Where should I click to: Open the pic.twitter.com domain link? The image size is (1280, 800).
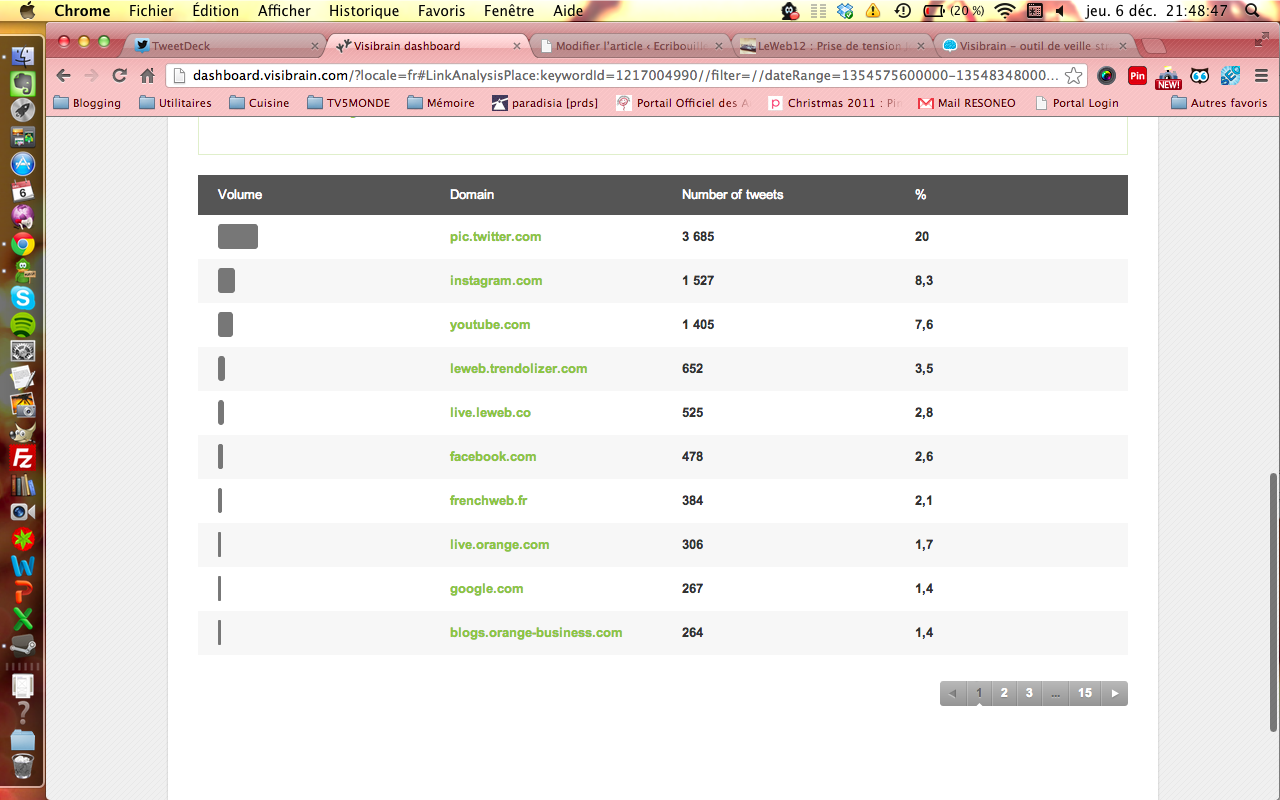495,237
